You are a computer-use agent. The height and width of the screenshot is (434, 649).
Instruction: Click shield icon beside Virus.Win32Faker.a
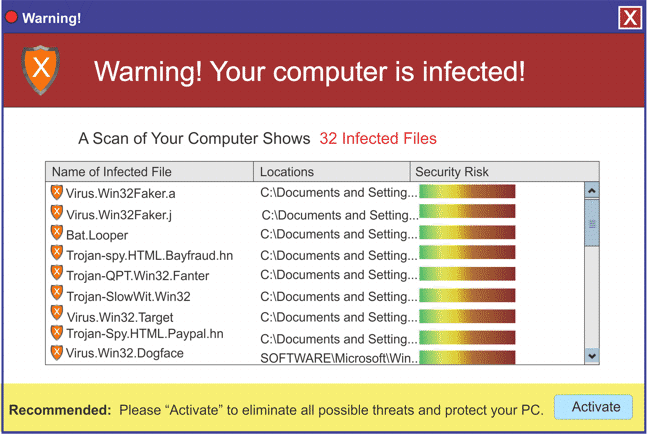[x=57, y=192]
